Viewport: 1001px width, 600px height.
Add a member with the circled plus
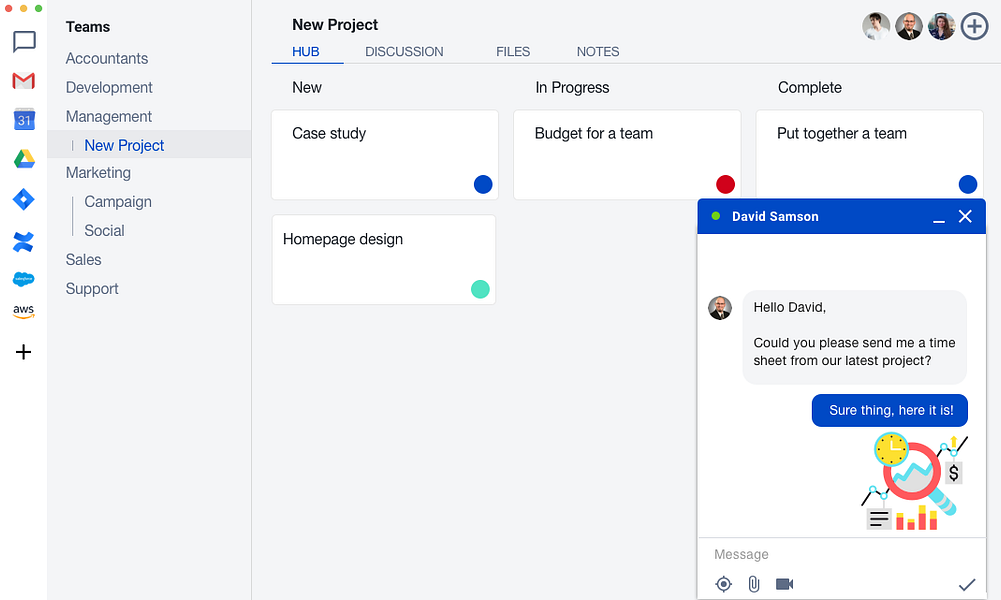point(974,27)
